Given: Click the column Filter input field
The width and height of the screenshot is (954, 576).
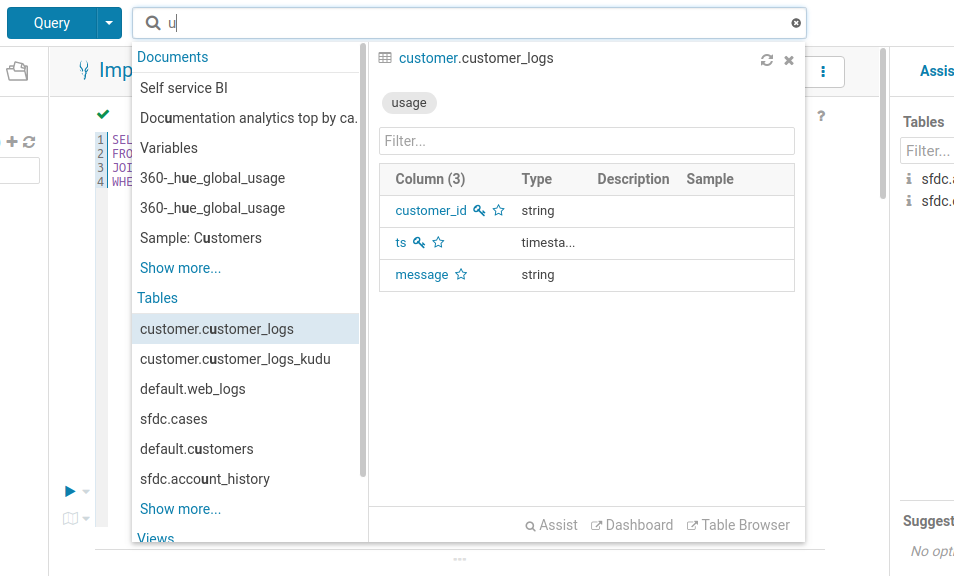Looking at the screenshot, I should point(587,141).
